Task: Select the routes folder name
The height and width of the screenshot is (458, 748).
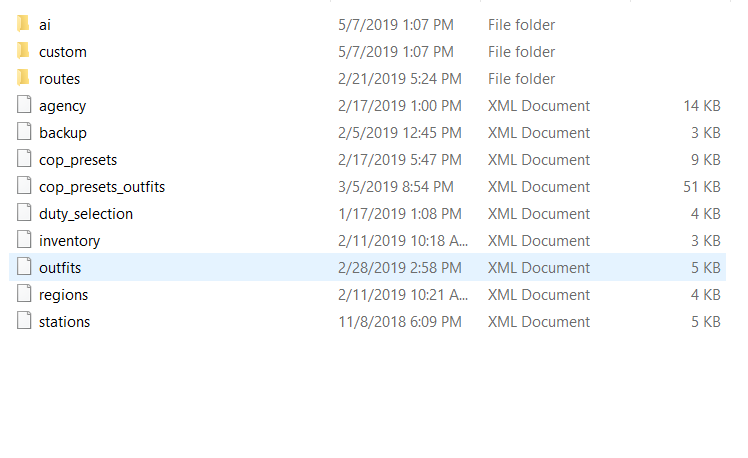Action: (x=59, y=79)
